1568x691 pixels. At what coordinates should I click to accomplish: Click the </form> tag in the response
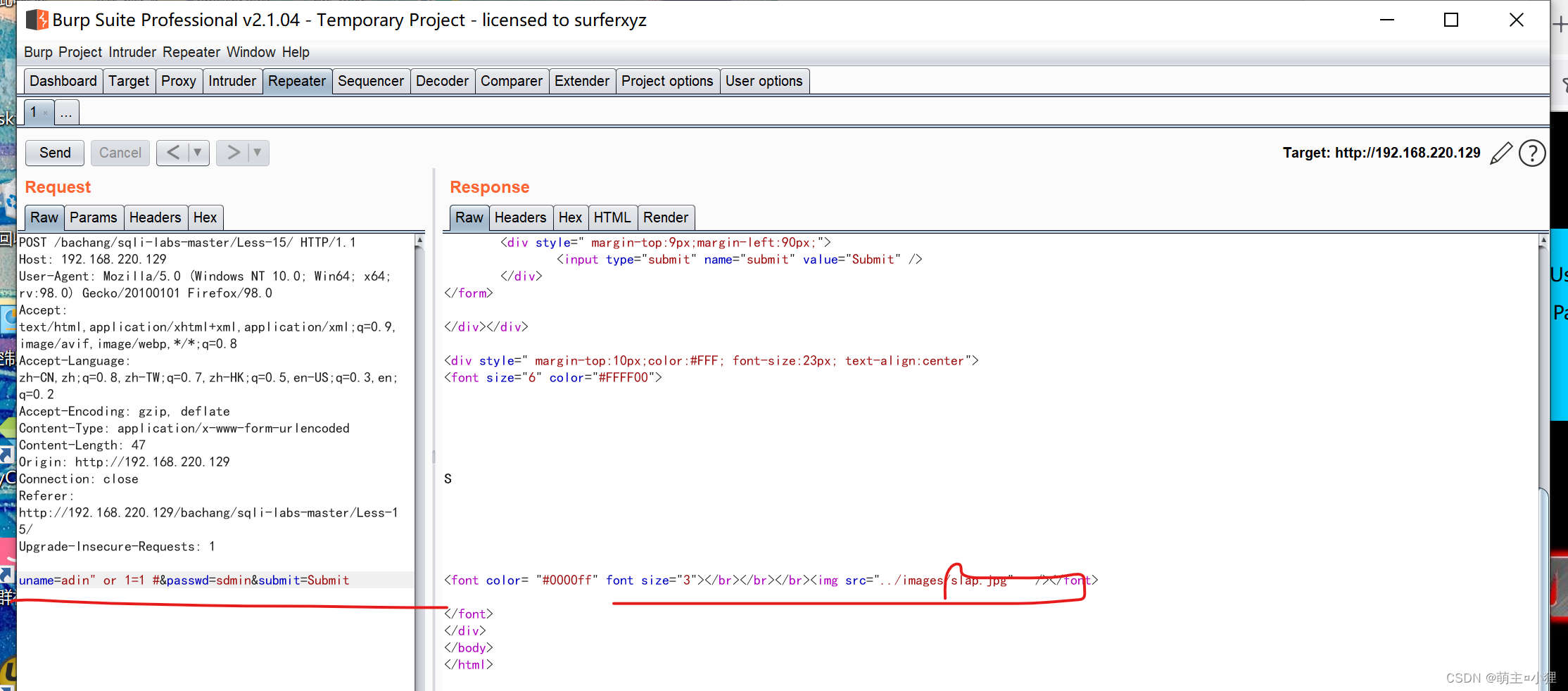[469, 293]
